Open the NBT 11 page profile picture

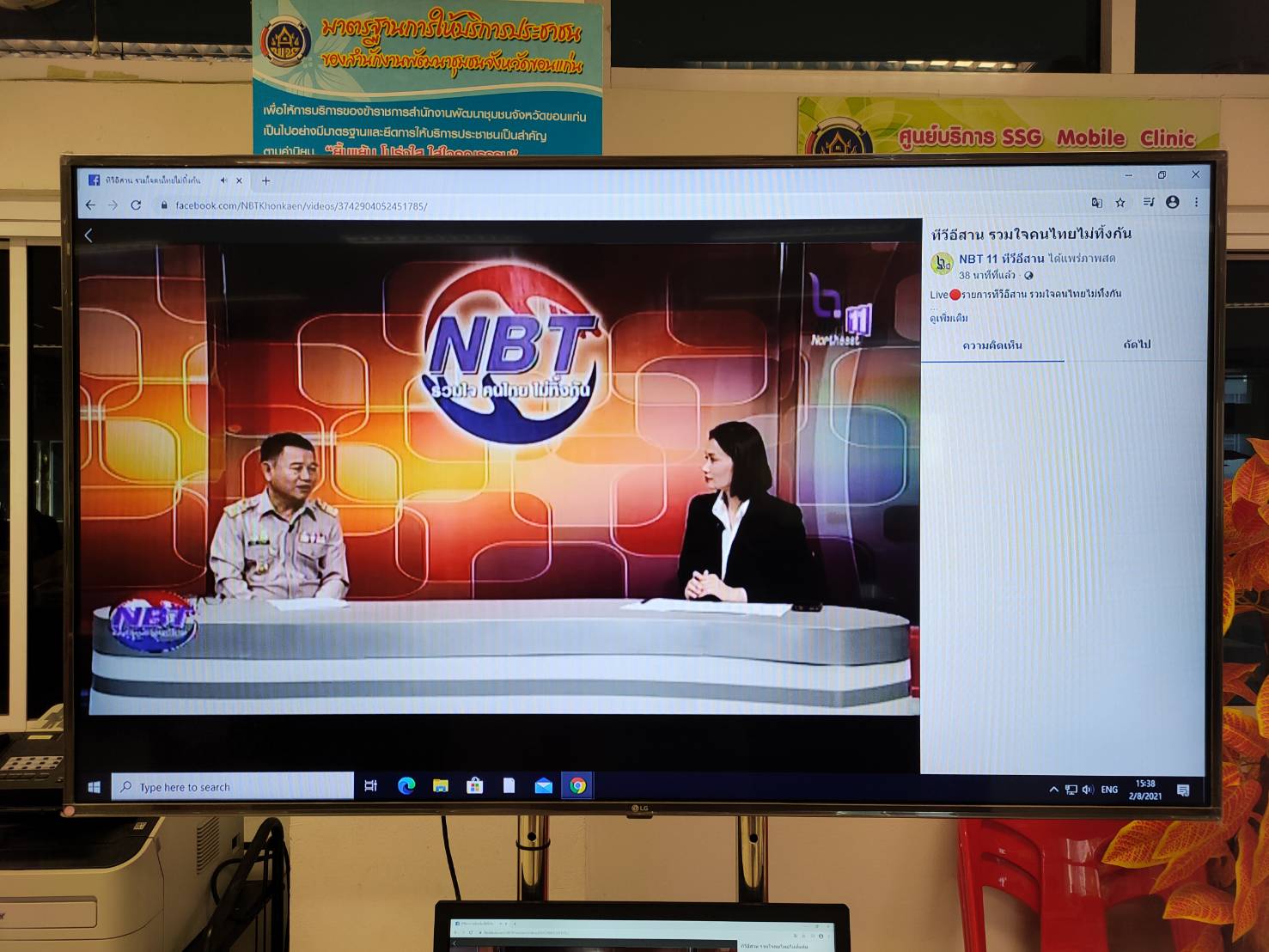point(943,264)
